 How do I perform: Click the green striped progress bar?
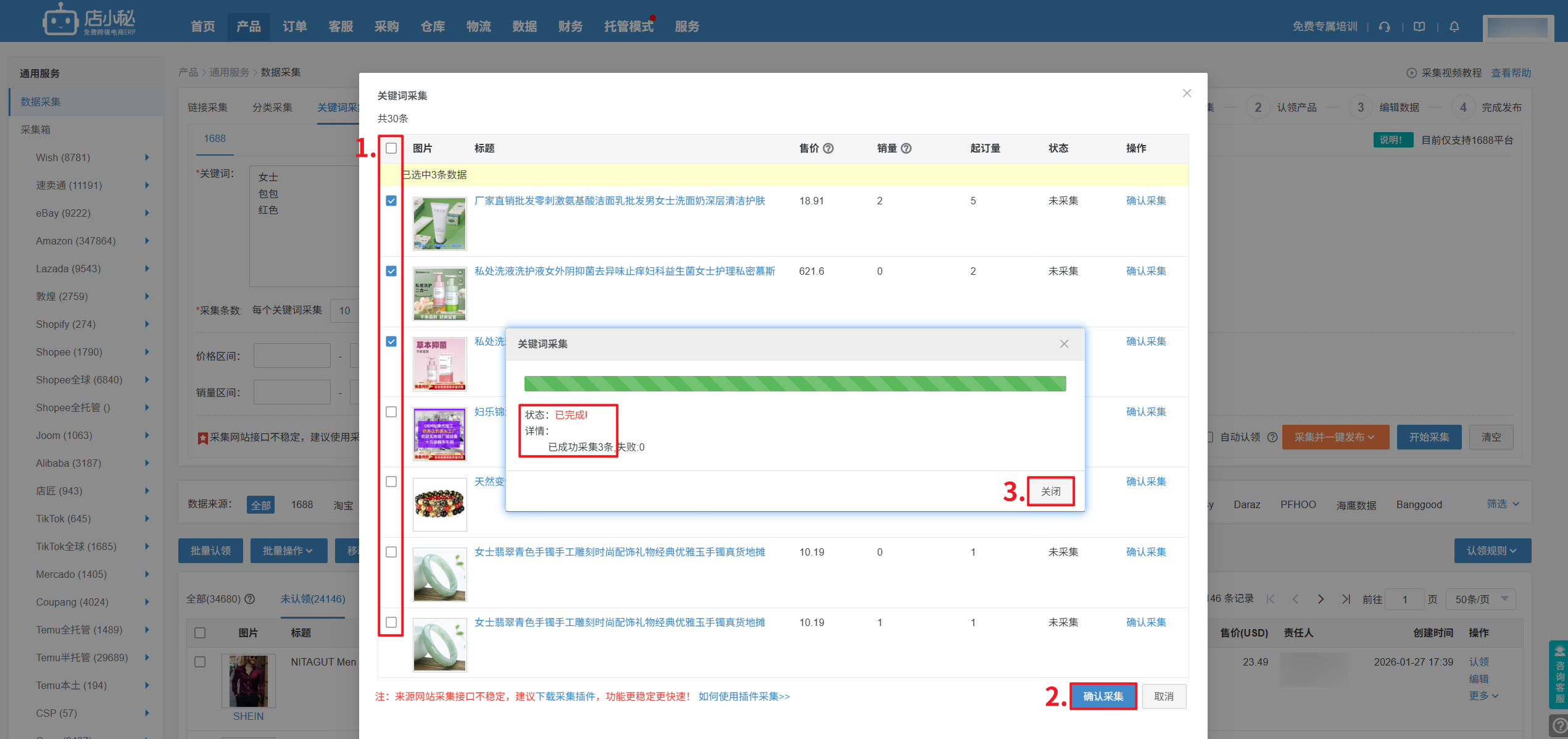pos(795,383)
